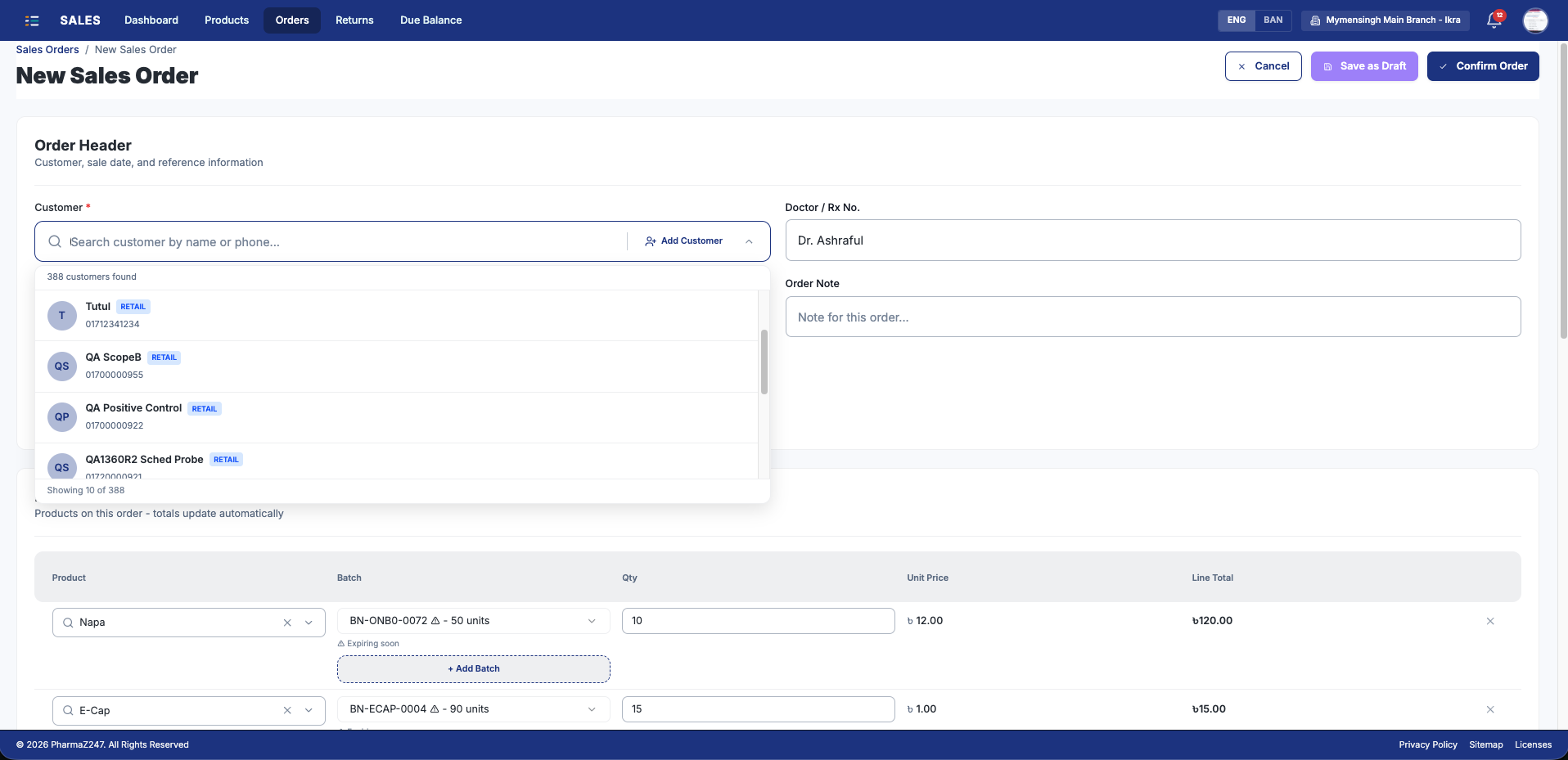Add another batch for Napa
1568x760 pixels.
click(474, 669)
